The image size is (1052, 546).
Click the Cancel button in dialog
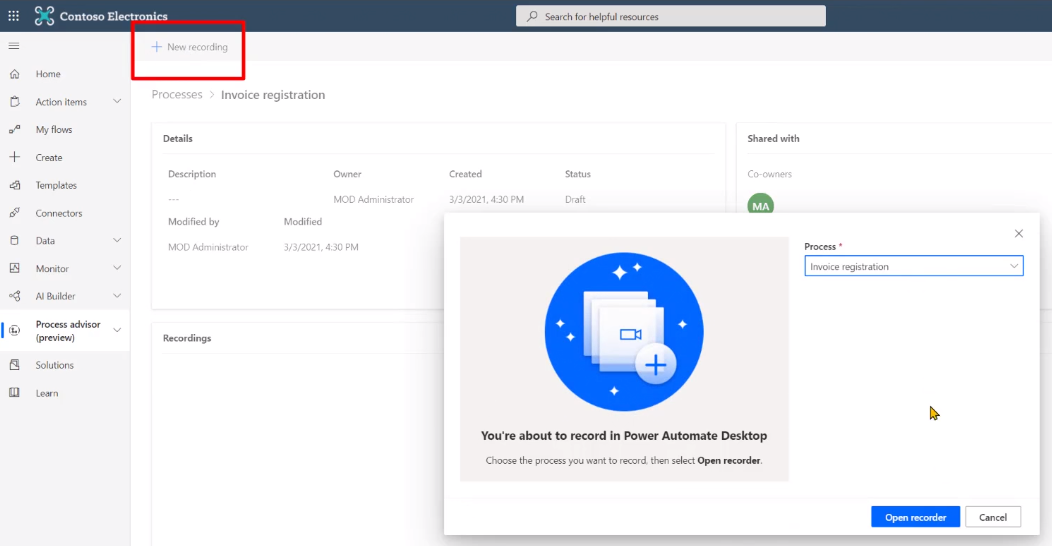(993, 517)
